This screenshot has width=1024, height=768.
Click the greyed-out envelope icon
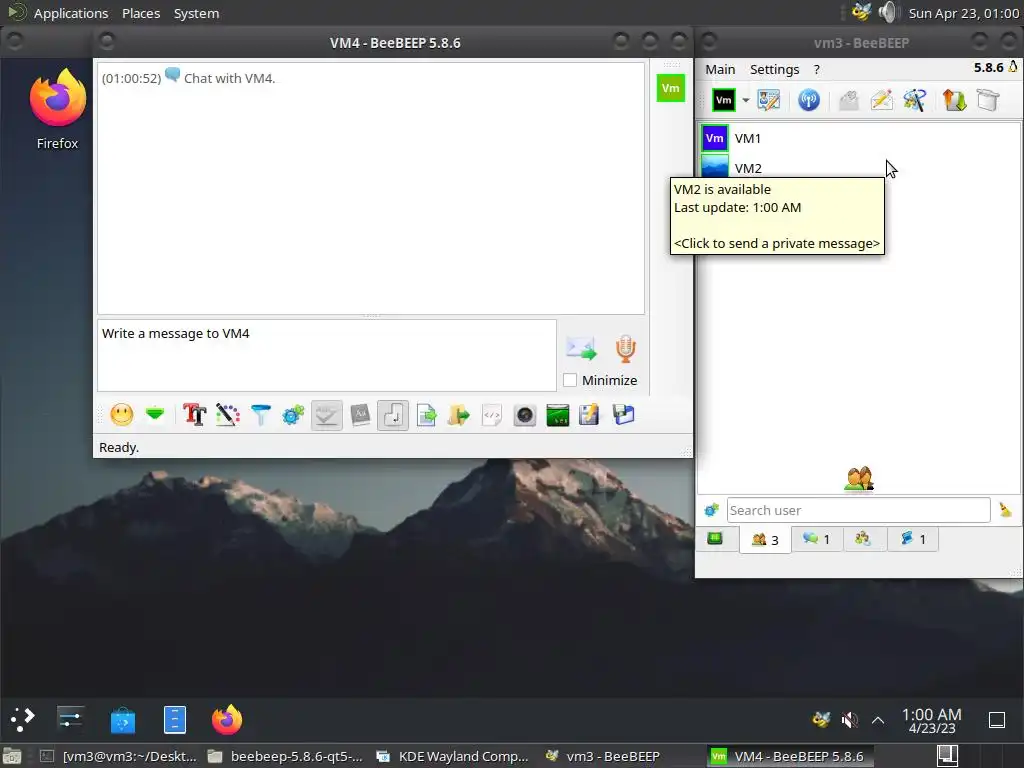848,101
